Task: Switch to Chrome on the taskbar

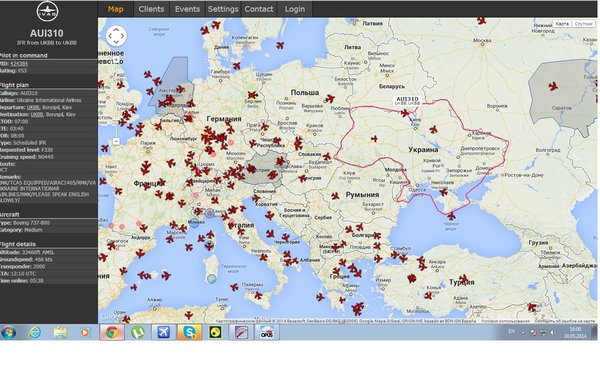Action: pyautogui.click(x=112, y=332)
